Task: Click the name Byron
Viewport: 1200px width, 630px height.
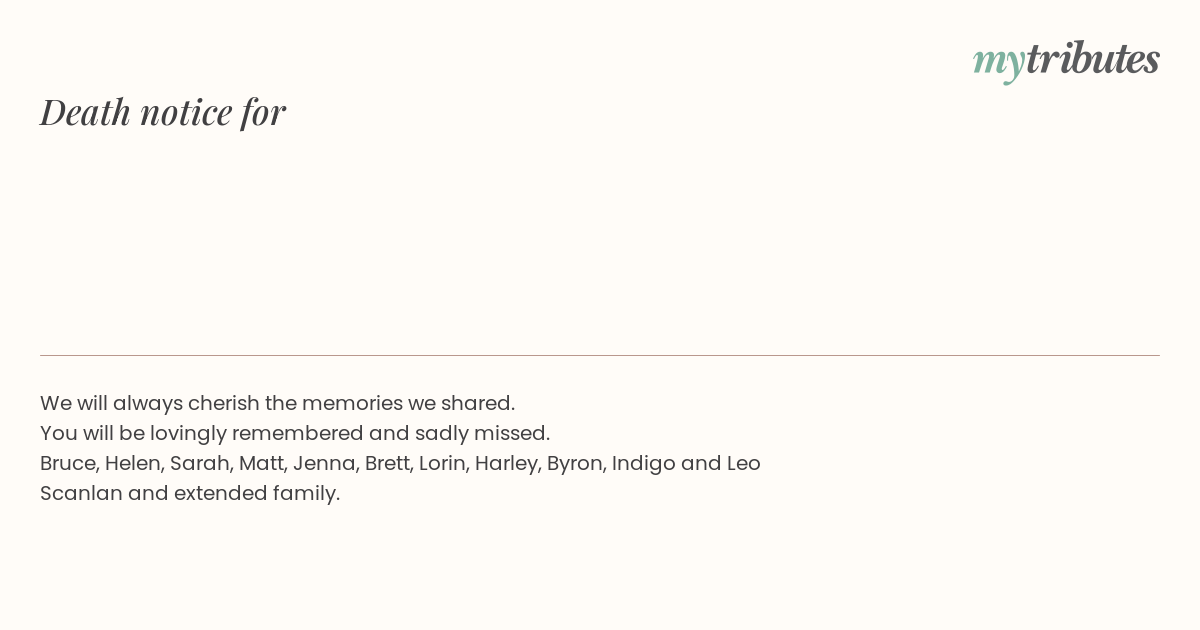Action: point(575,464)
